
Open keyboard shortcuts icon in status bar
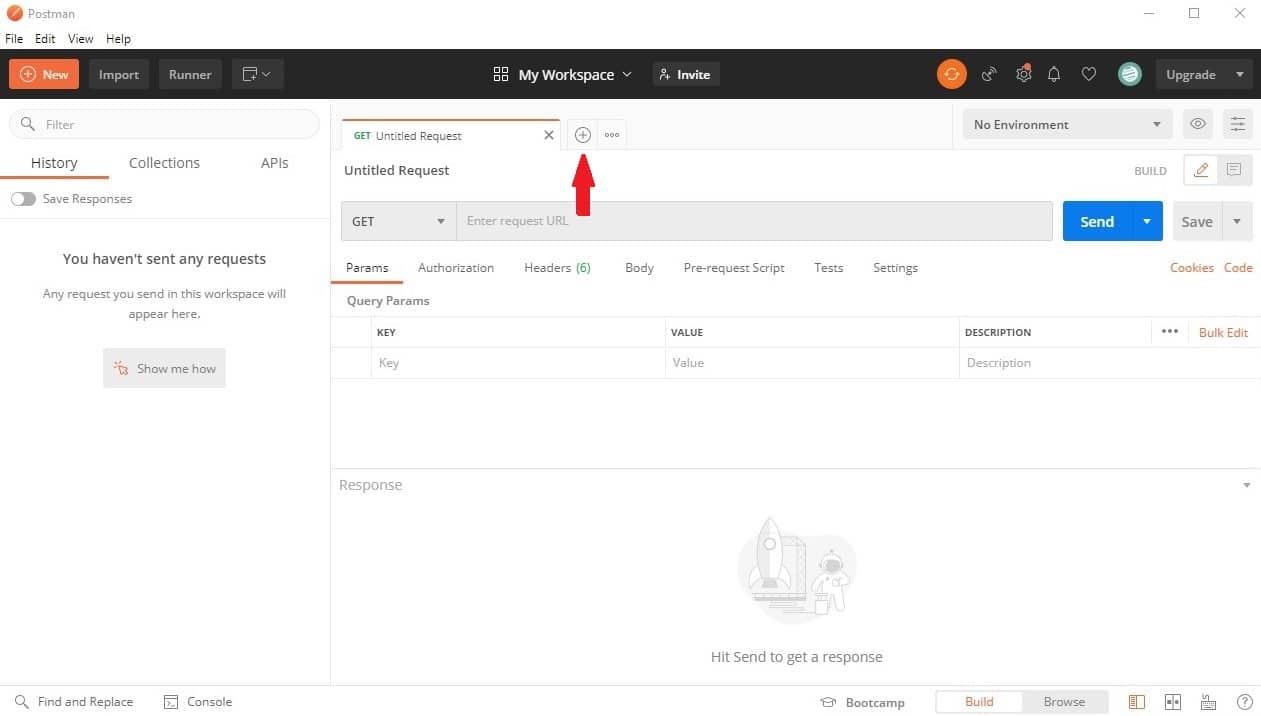point(1208,702)
